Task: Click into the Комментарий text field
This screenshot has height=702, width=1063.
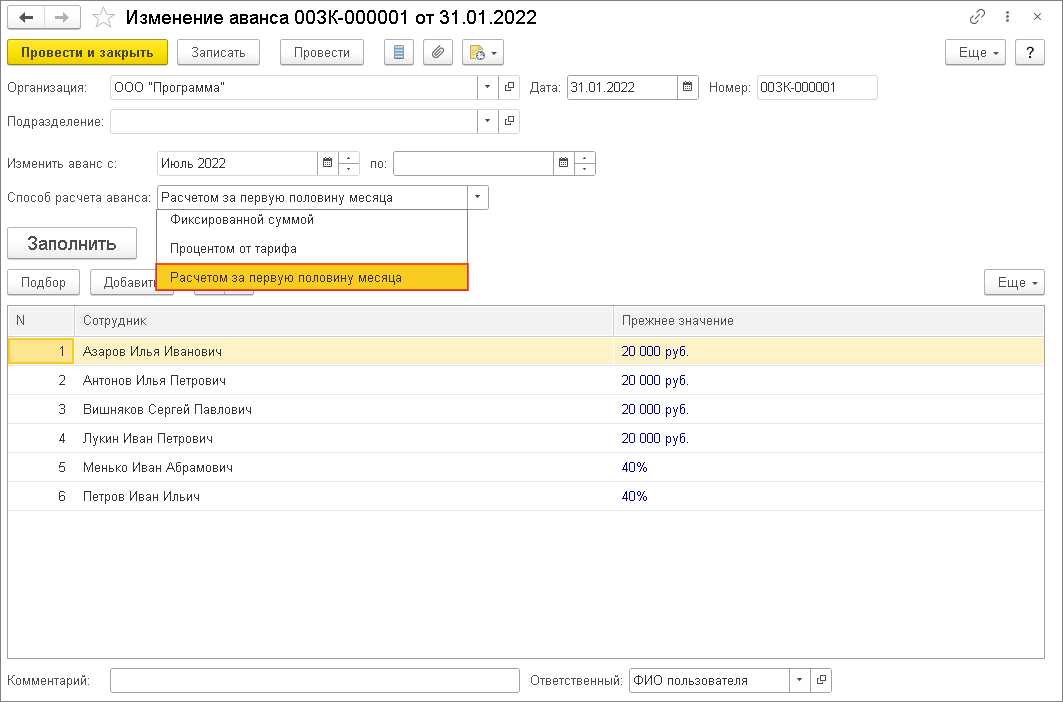Action: tap(314, 680)
